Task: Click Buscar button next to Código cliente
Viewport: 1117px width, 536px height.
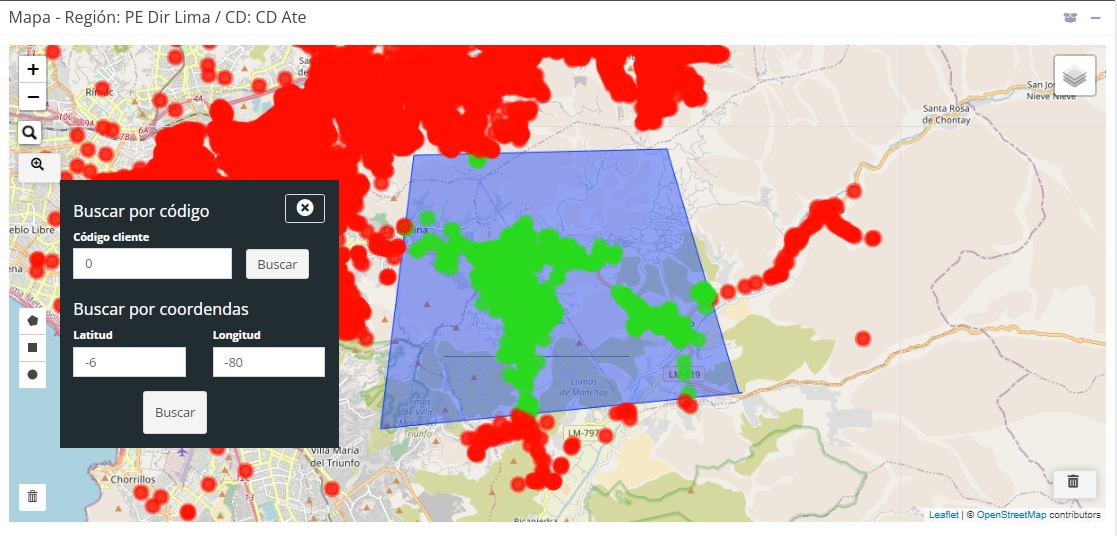Action: pos(277,264)
